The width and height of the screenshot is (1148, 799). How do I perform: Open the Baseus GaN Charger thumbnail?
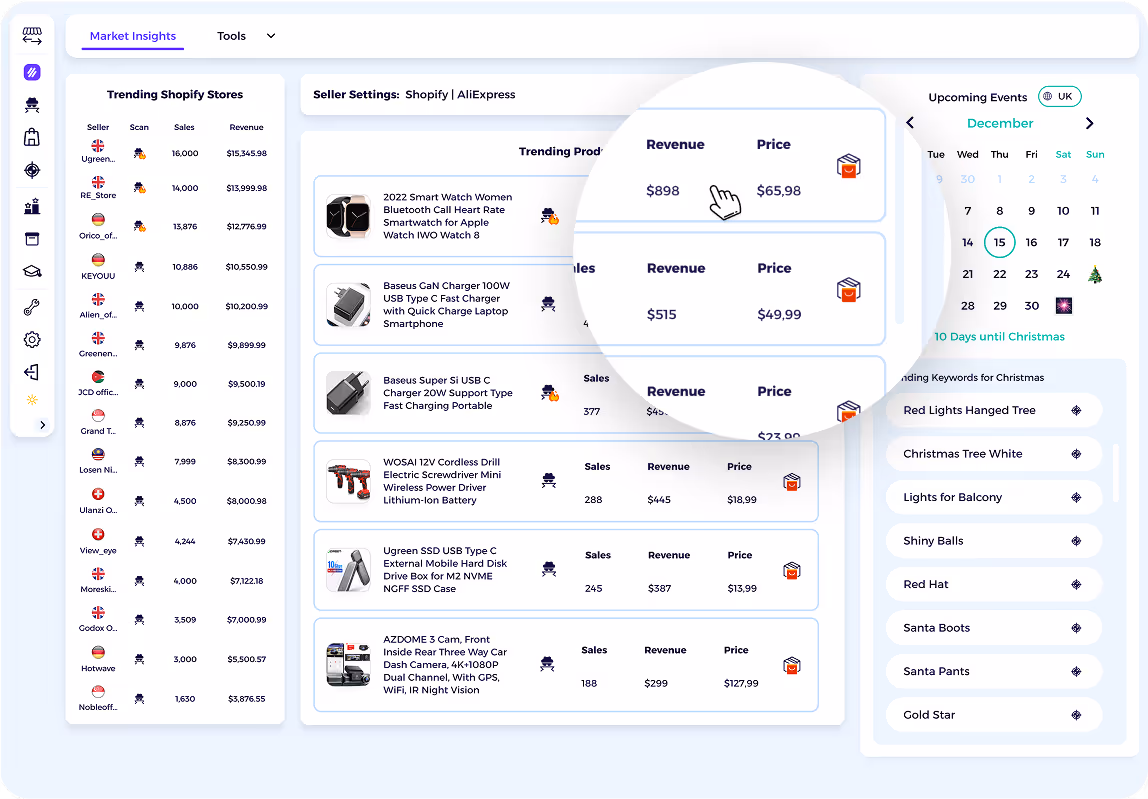point(348,305)
